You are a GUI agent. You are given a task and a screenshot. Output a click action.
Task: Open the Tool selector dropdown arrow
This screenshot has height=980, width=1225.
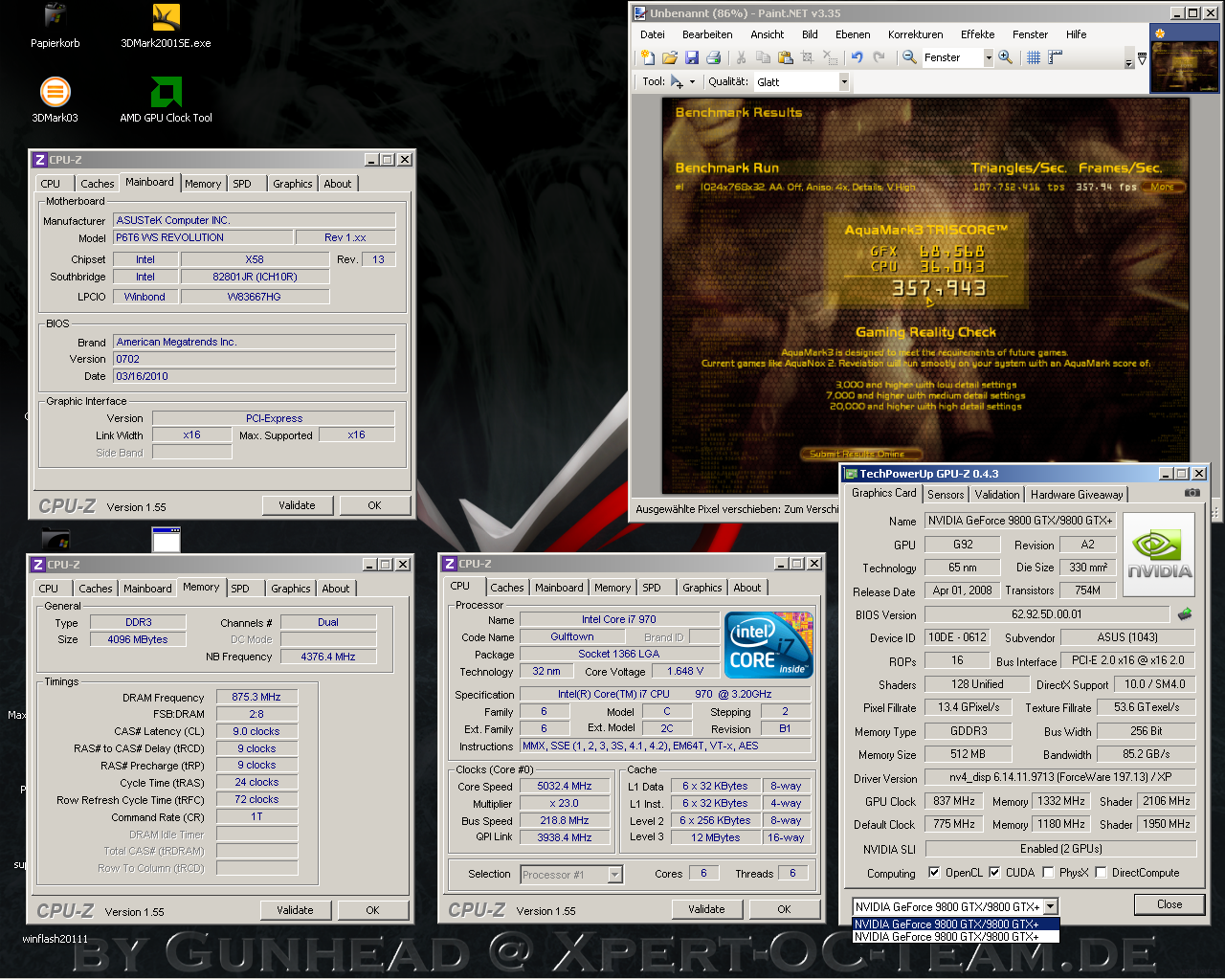(692, 81)
